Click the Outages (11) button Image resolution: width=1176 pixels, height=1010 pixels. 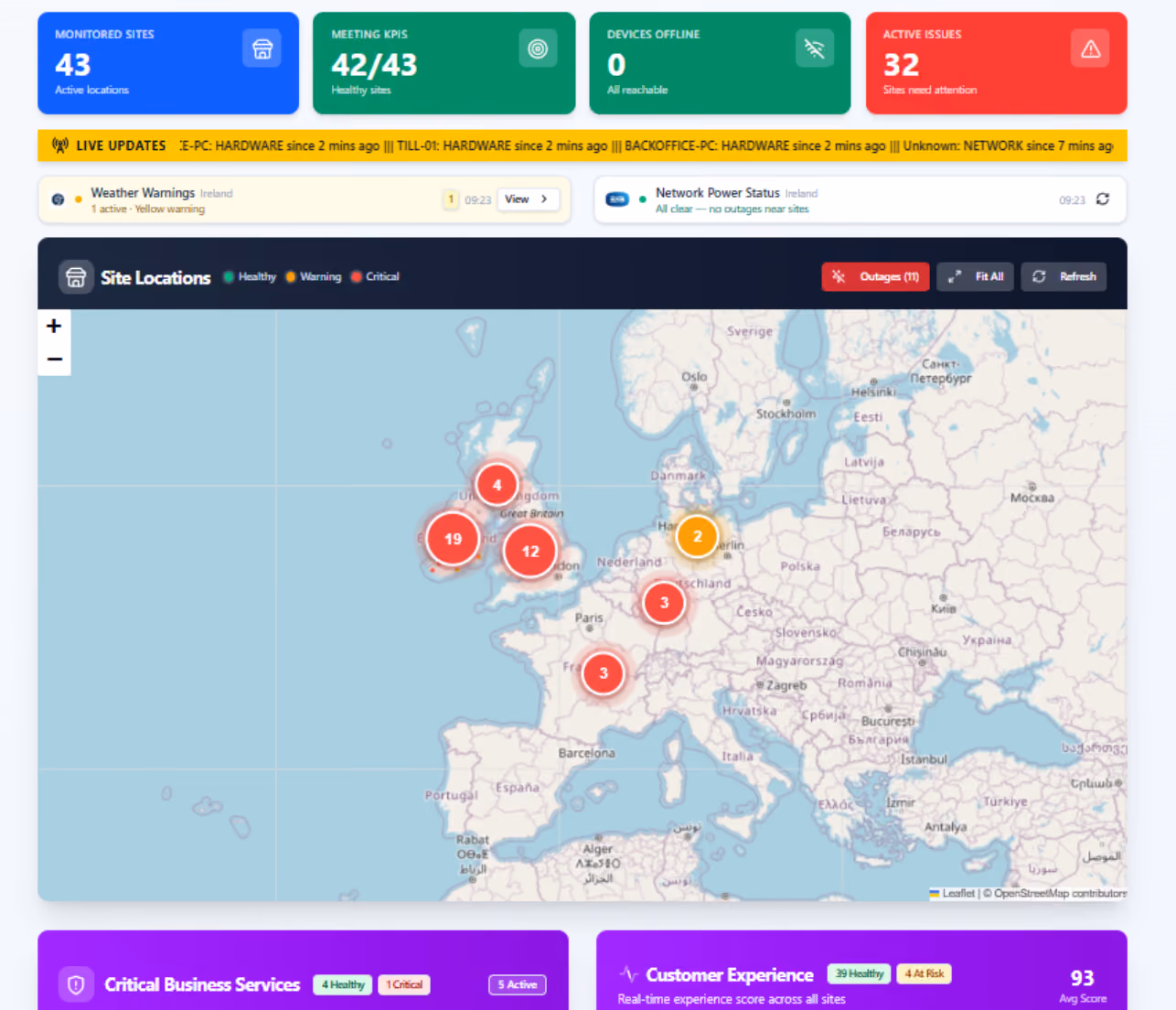coord(875,276)
